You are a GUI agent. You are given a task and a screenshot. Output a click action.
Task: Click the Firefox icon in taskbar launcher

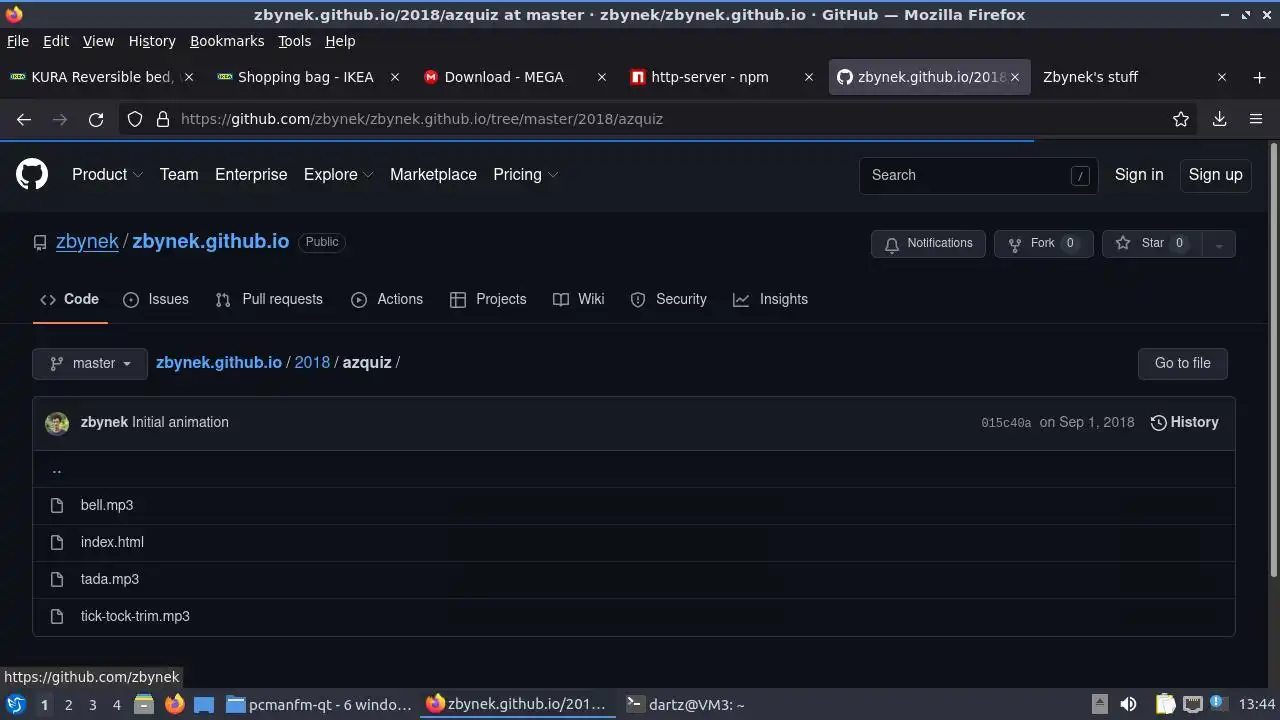174,704
